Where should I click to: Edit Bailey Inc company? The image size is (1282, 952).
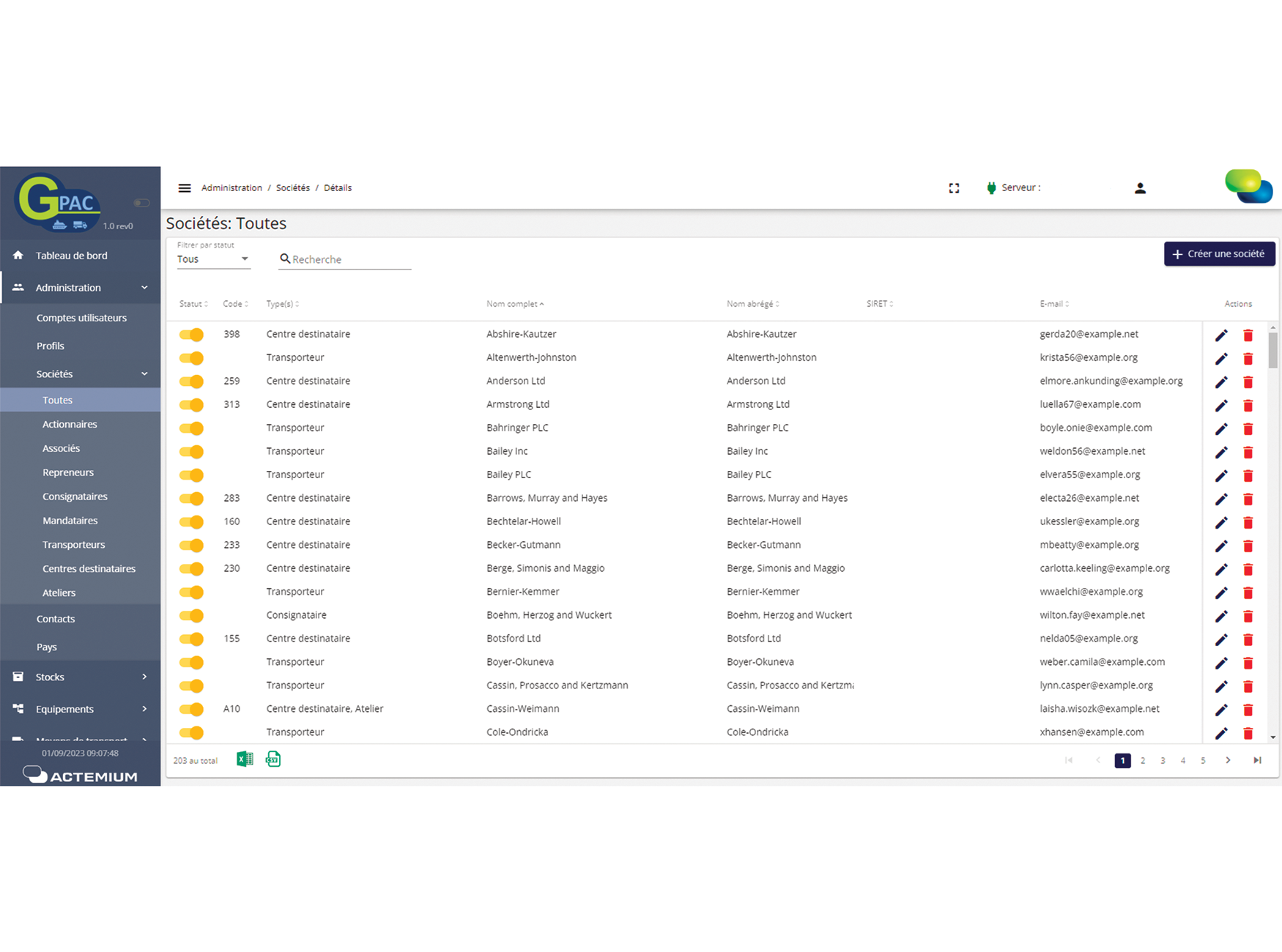1221,453
